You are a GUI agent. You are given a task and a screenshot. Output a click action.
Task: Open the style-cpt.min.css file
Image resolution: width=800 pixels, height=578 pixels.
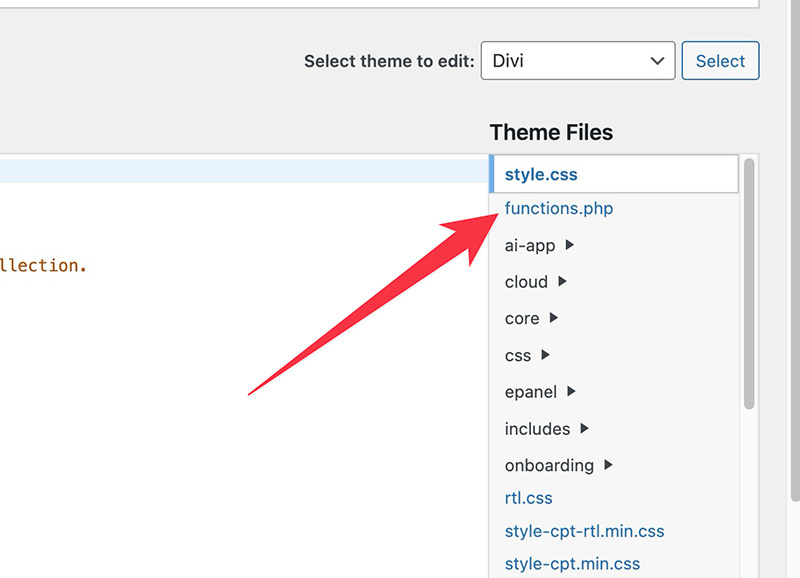coord(572,564)
